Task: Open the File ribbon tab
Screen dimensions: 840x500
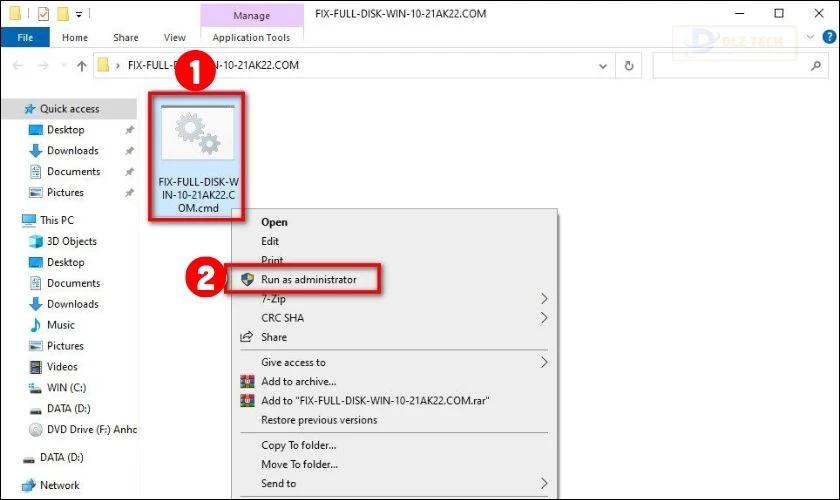Action: coord(25,38)
